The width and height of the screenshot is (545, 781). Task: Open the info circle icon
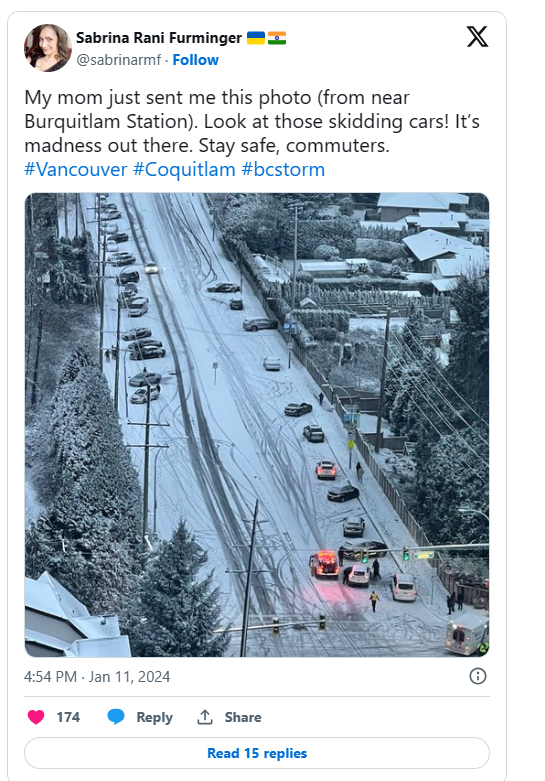(x=478, y=676)
